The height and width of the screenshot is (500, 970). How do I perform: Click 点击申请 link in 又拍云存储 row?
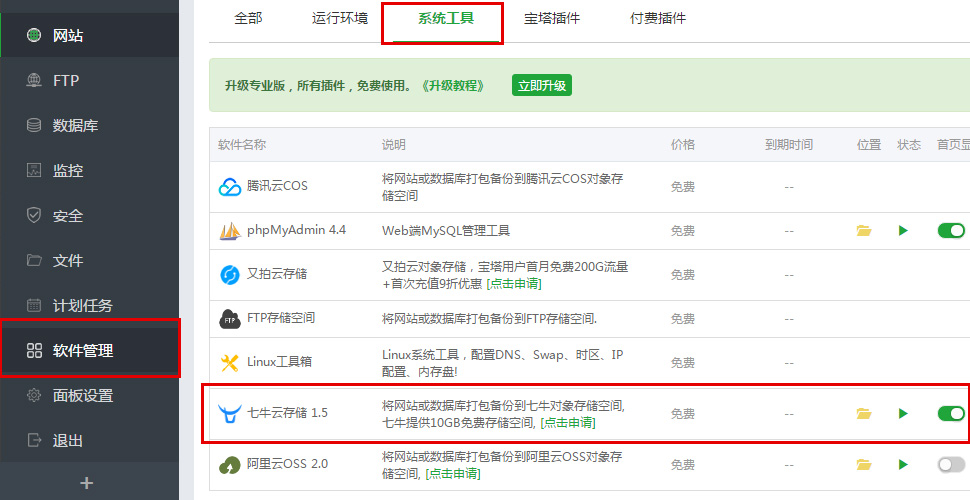(x=514, y=284)
